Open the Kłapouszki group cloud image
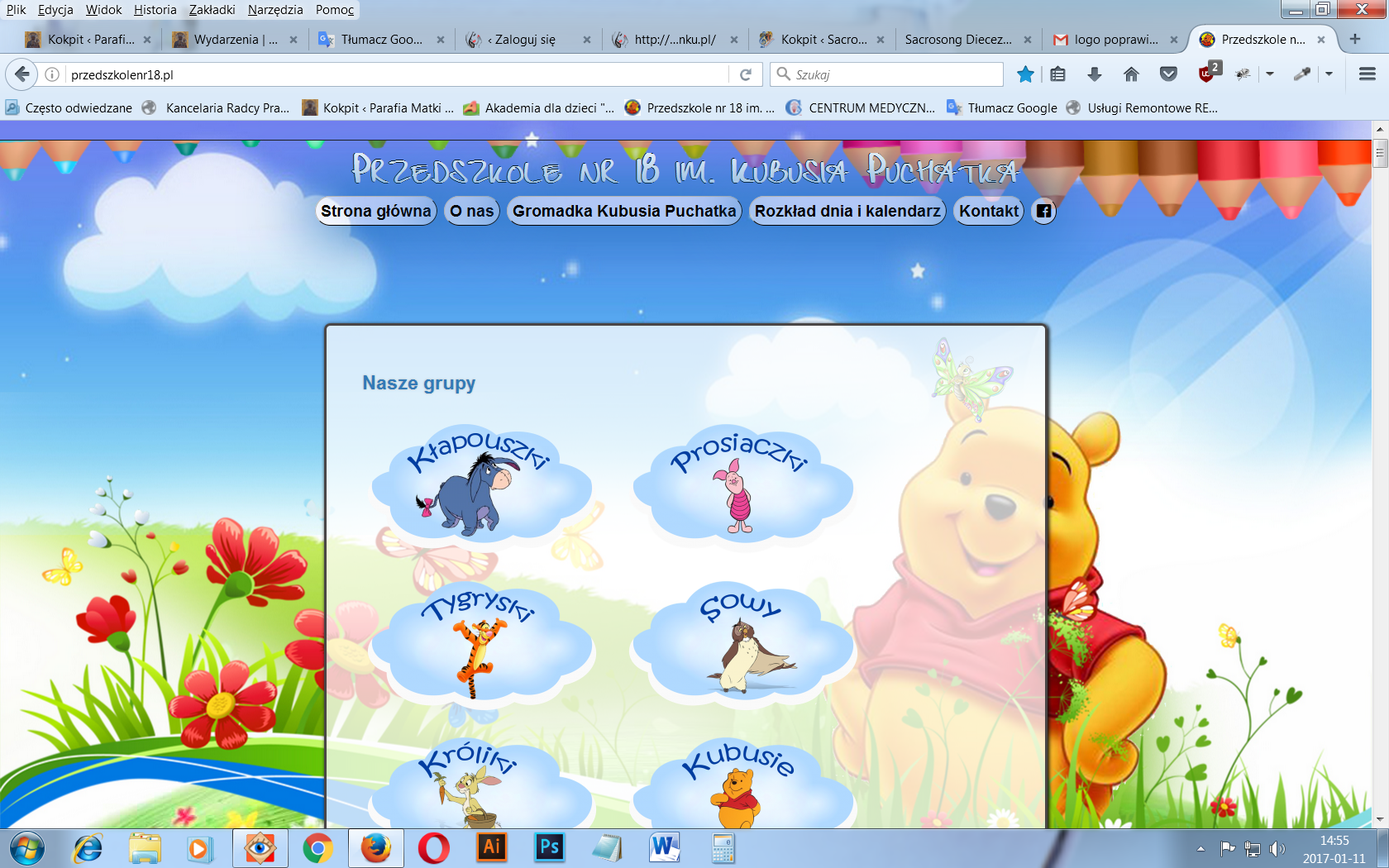This screenshot has height=868, width=1389. (480, 484)
